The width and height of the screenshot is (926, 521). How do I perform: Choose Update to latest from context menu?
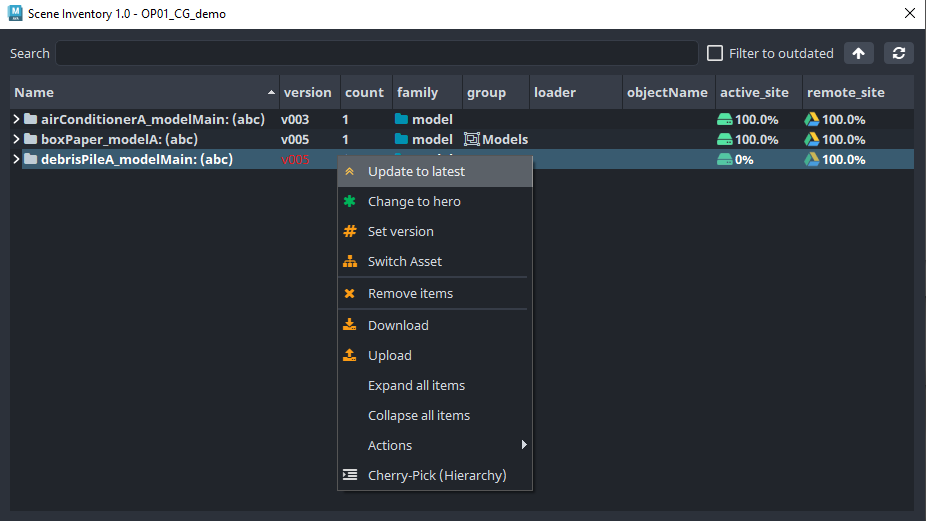click(435, 171)
